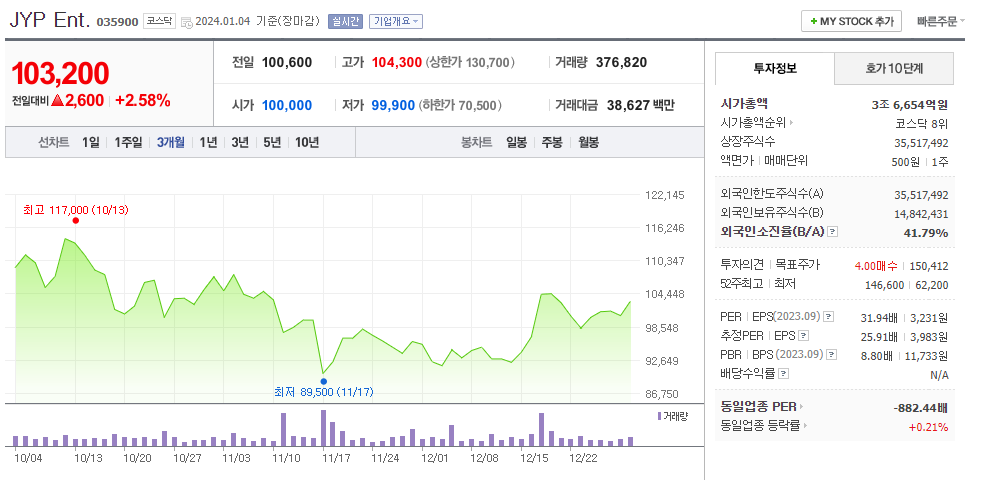The image size is (1003, 480).
Task: Click the 4.00매수 investment opinion
Action: tap(876, 266)
